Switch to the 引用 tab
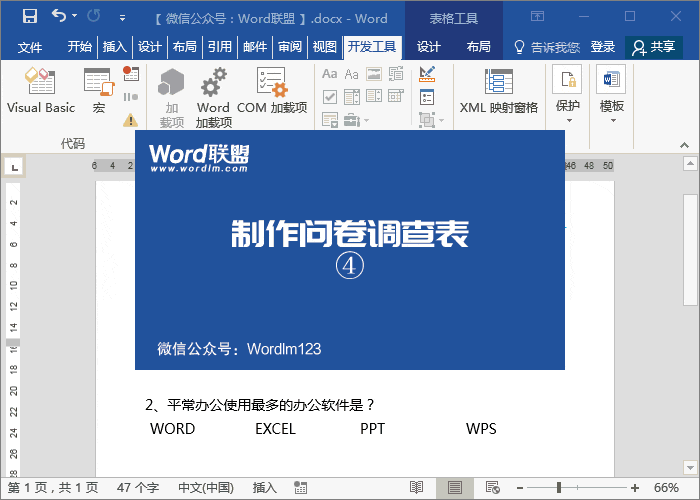Image resolution: width=700 pixels, height=500 pixels. [x=220, y=46]
